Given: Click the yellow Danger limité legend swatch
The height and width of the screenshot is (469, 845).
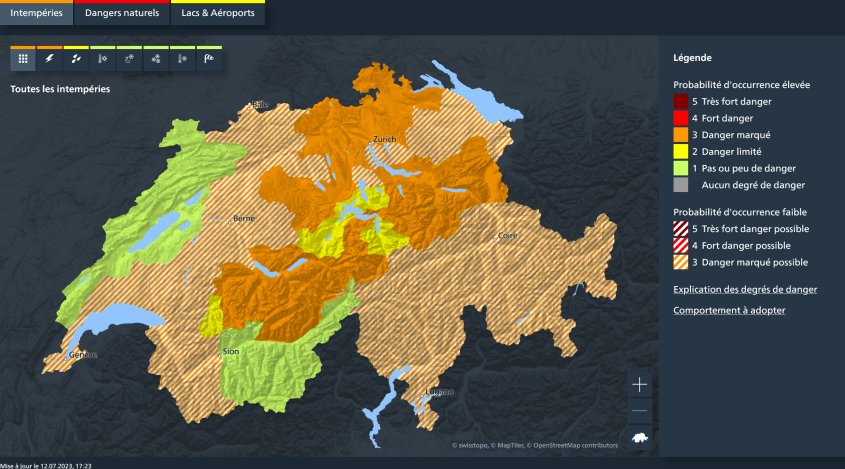Looking at the screenshot, I should (x=681, y=151).
